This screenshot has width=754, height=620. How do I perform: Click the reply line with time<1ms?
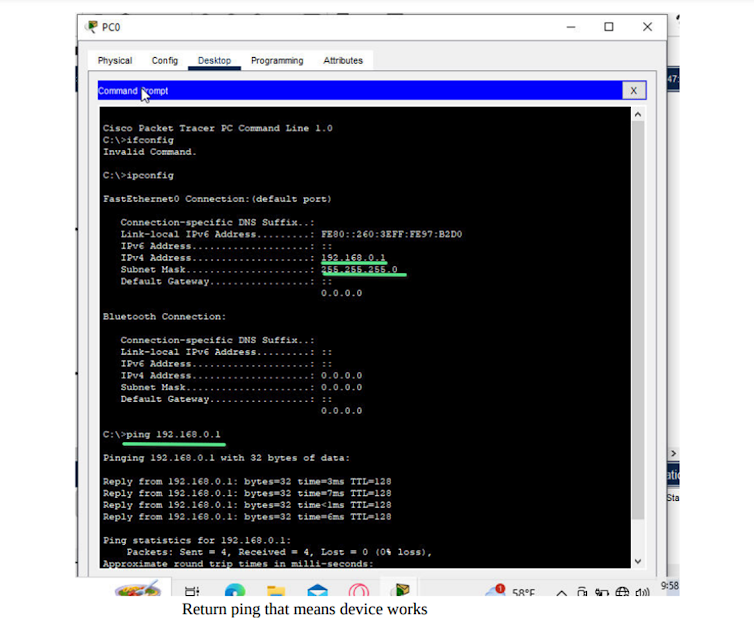247,505
